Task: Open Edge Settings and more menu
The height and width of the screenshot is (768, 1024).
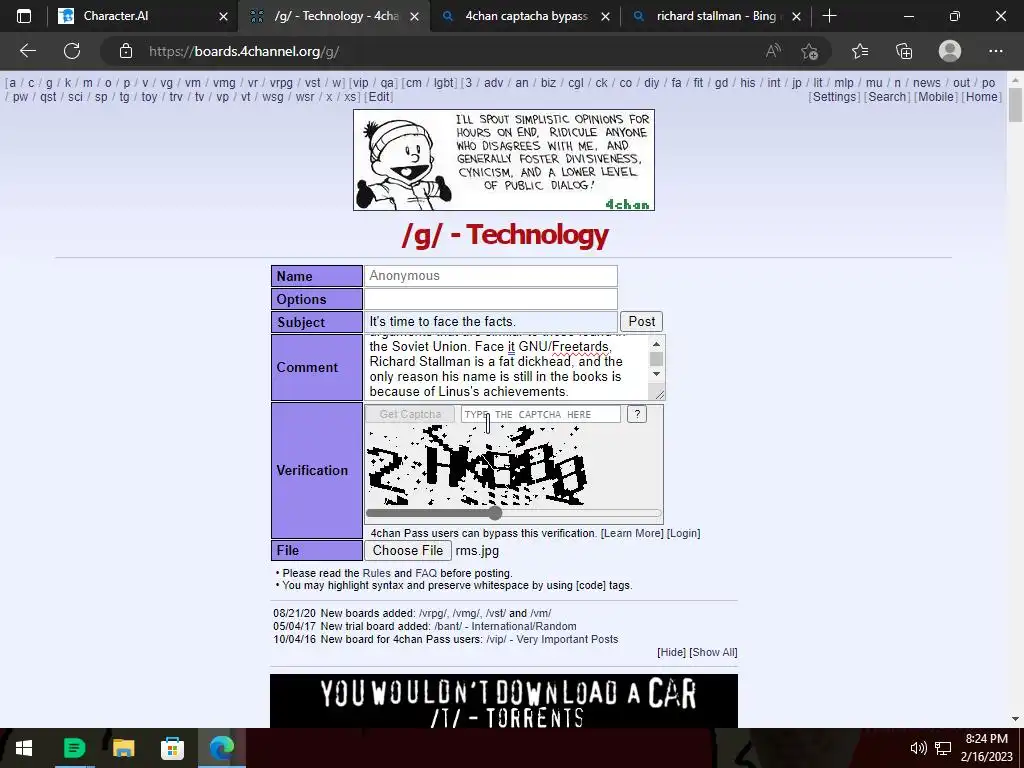Action: [x=995, y=51]
